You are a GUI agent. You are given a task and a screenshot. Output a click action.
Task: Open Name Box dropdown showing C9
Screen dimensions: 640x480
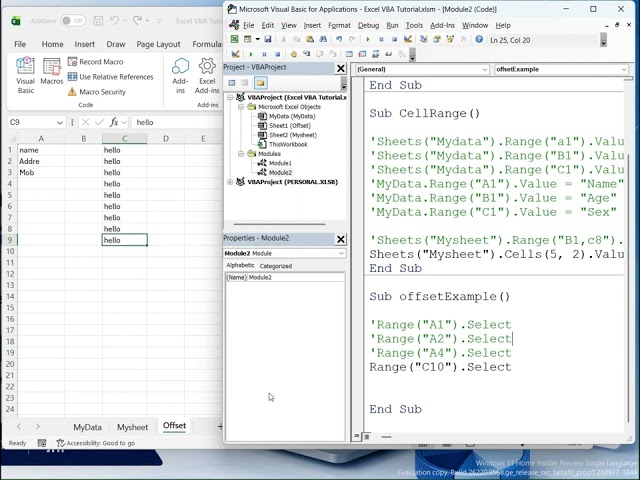[60, 122]
